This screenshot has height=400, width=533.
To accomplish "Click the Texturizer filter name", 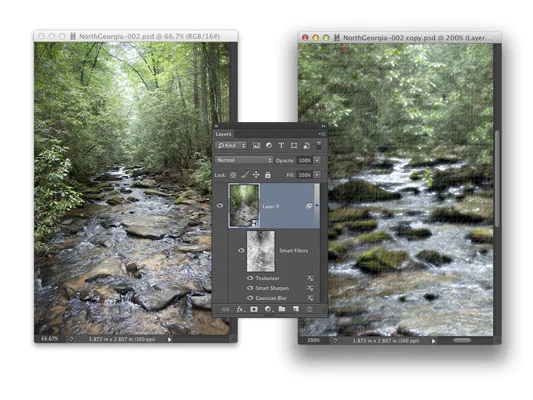I will pos(268,278).
